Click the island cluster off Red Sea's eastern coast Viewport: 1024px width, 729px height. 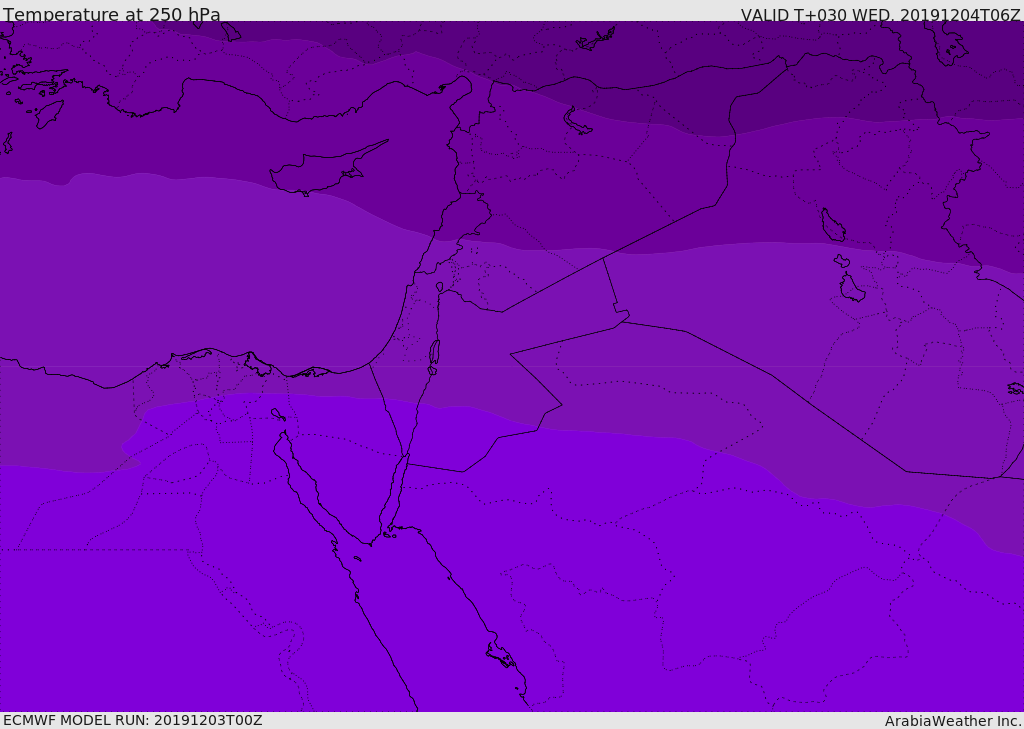(x=502, y=655)
